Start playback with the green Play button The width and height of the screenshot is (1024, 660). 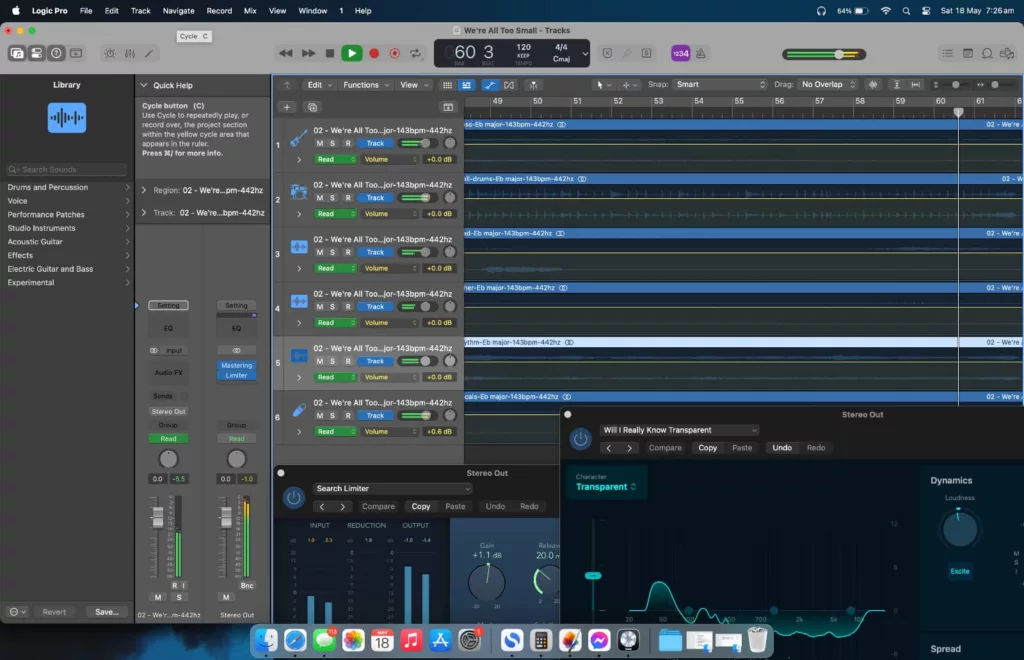tap(351, 53)
